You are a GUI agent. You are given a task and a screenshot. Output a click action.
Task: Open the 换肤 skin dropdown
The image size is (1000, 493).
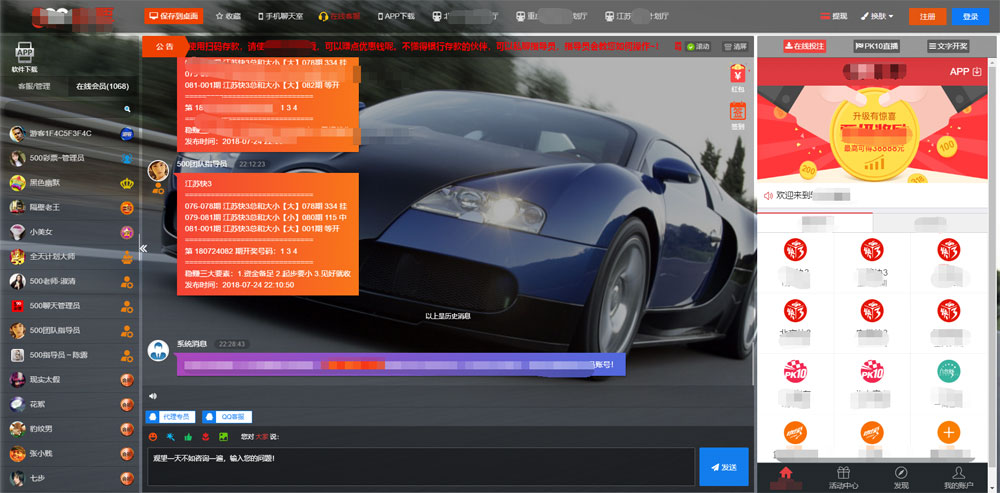[877, 17]
